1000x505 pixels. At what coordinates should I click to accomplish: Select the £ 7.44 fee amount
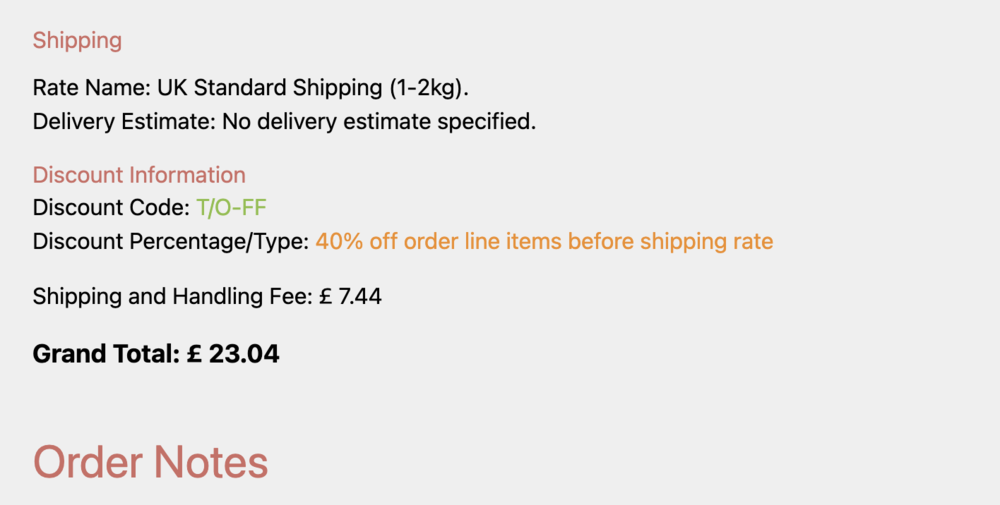pyautogui.click(x=350, y=297)
